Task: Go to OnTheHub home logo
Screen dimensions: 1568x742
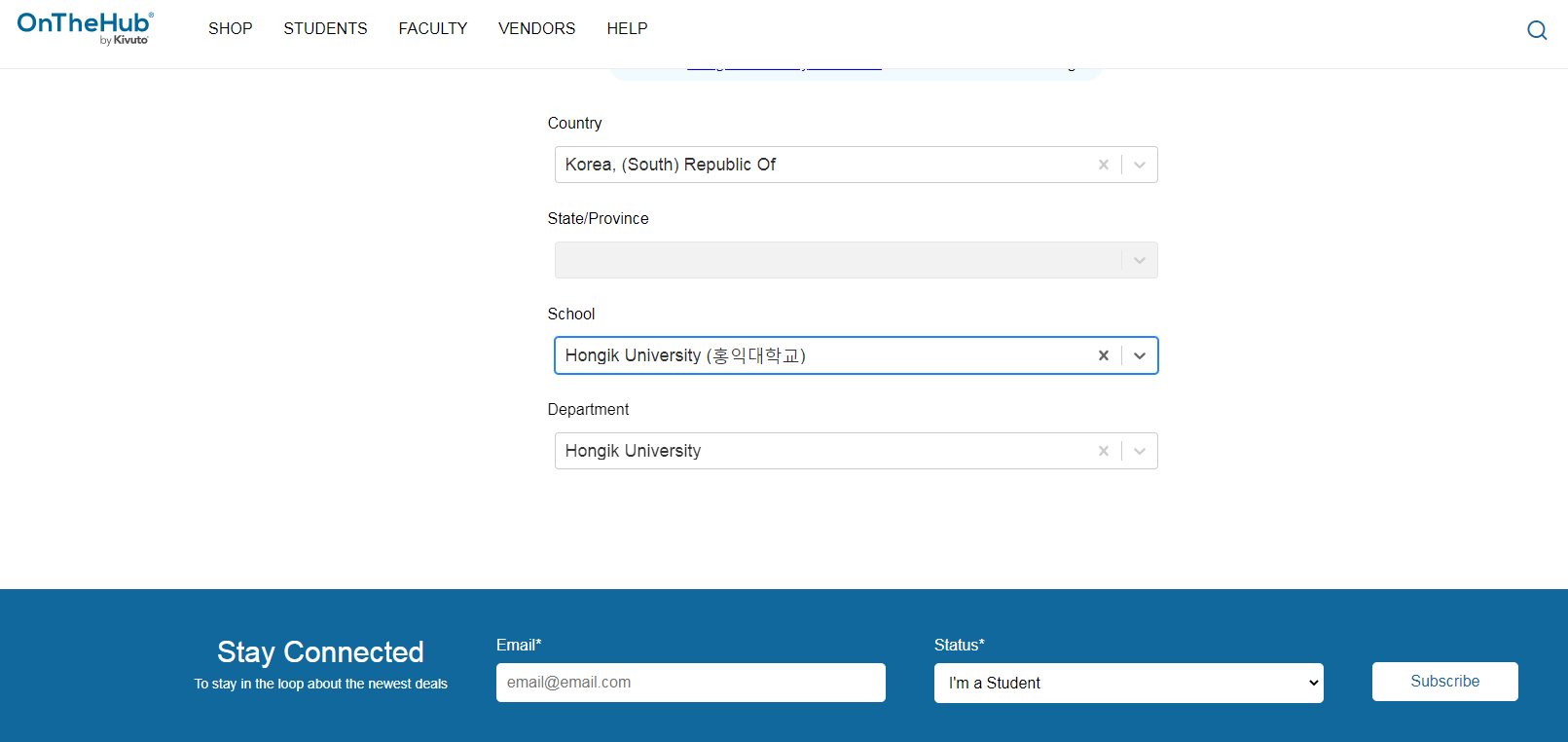Action: (86, 28)
